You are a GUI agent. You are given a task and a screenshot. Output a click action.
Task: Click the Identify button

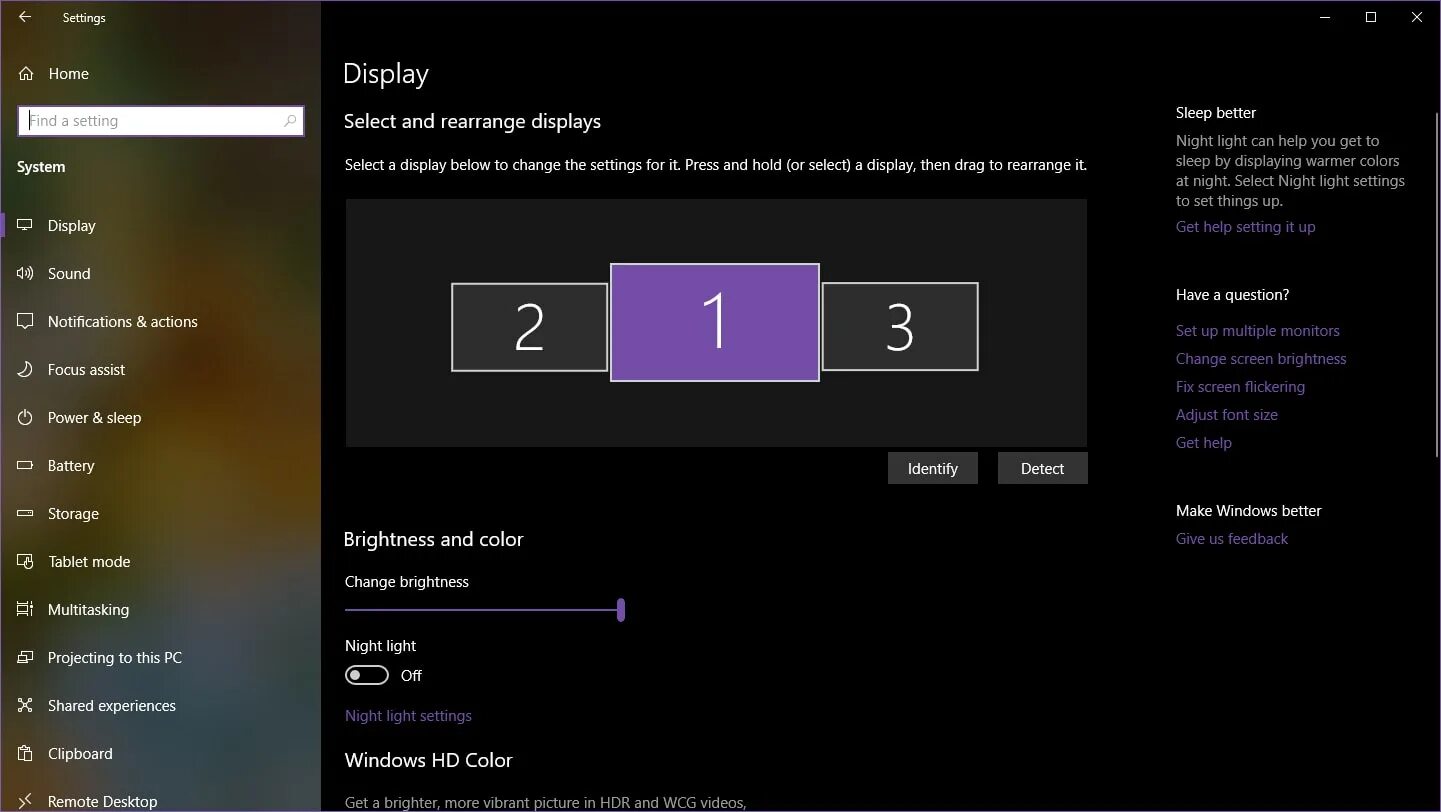point(933,468)
